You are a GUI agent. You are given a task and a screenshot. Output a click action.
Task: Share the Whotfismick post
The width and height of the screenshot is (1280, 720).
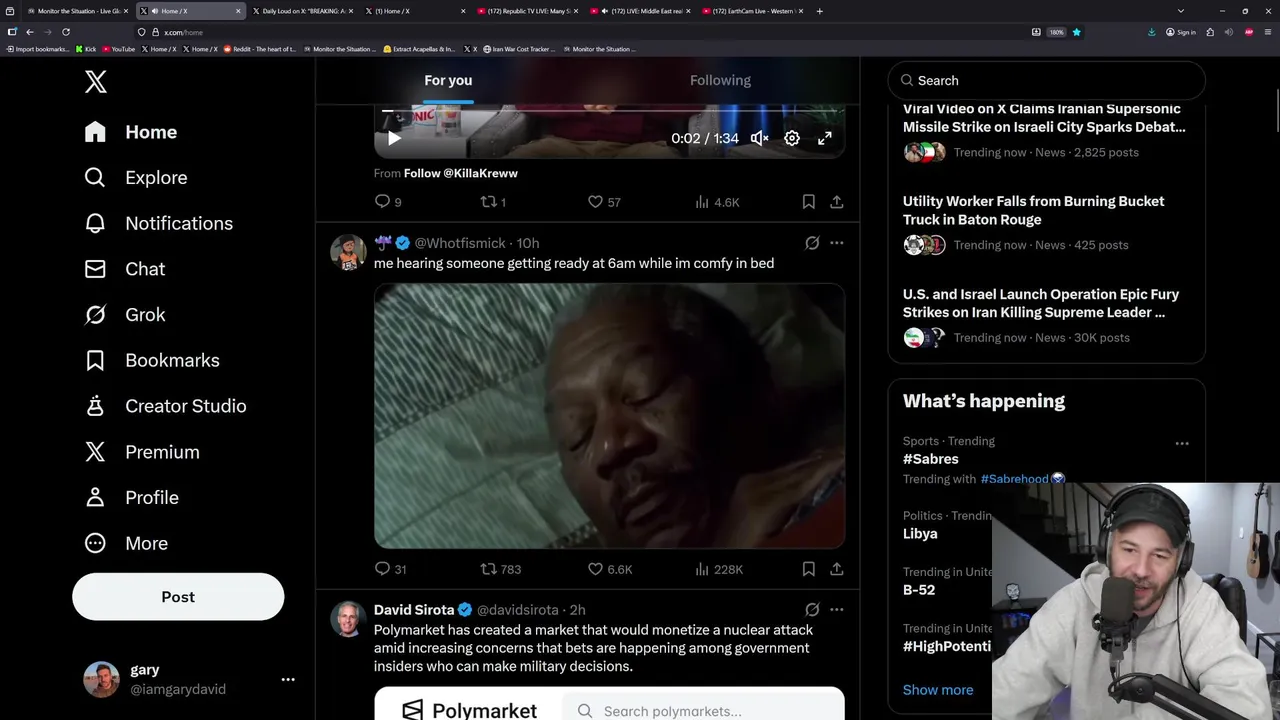pyautogui.click(x=837, y=569)
